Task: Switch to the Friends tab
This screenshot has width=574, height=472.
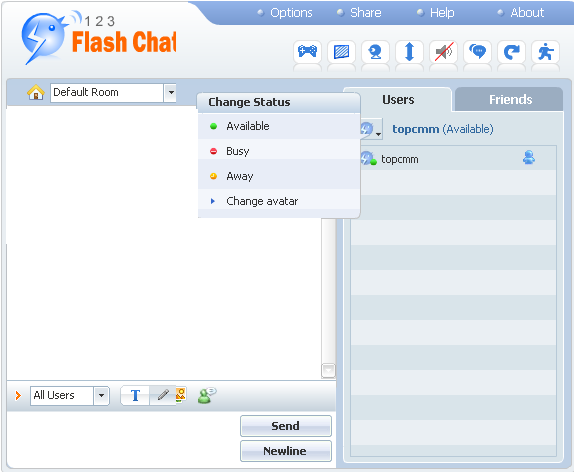Action: 510,100
